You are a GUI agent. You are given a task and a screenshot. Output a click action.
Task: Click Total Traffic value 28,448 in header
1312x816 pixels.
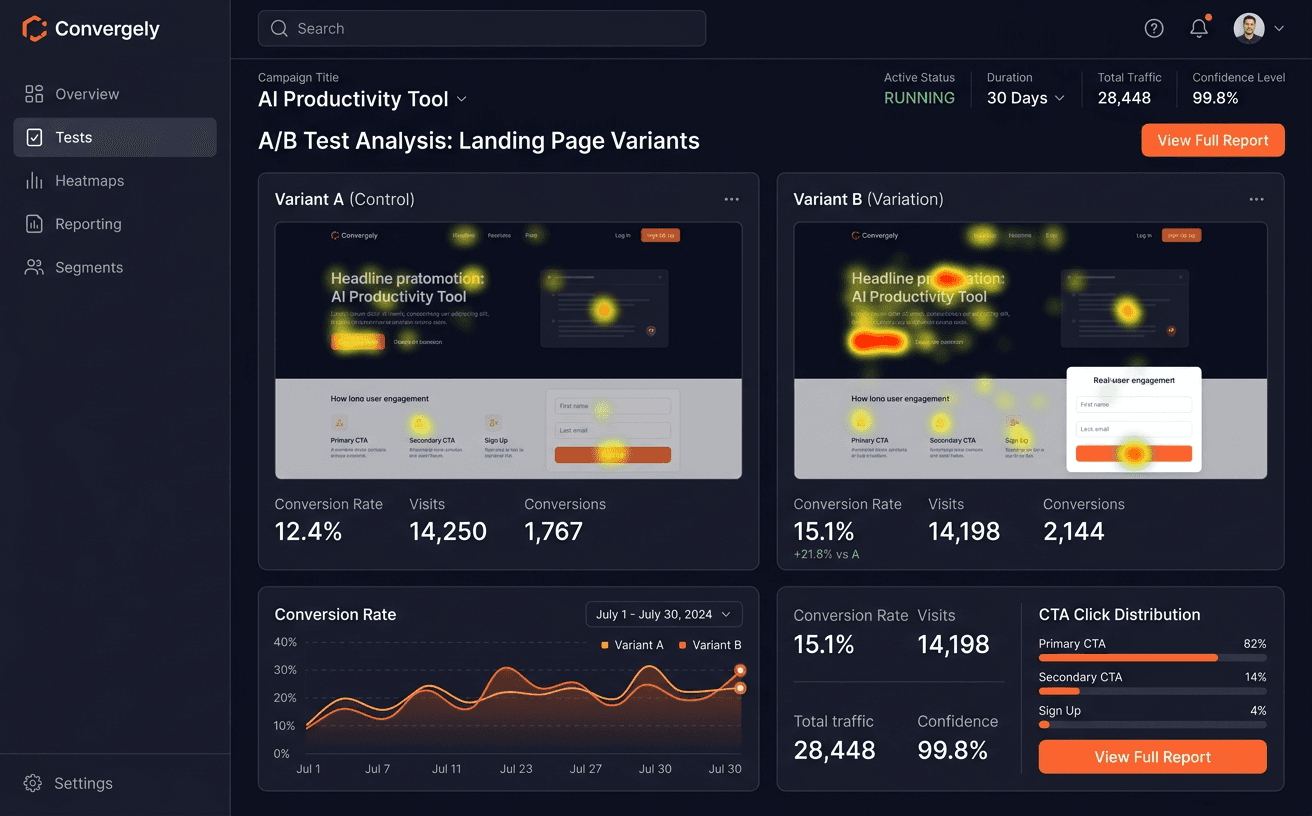(1124, 98)
